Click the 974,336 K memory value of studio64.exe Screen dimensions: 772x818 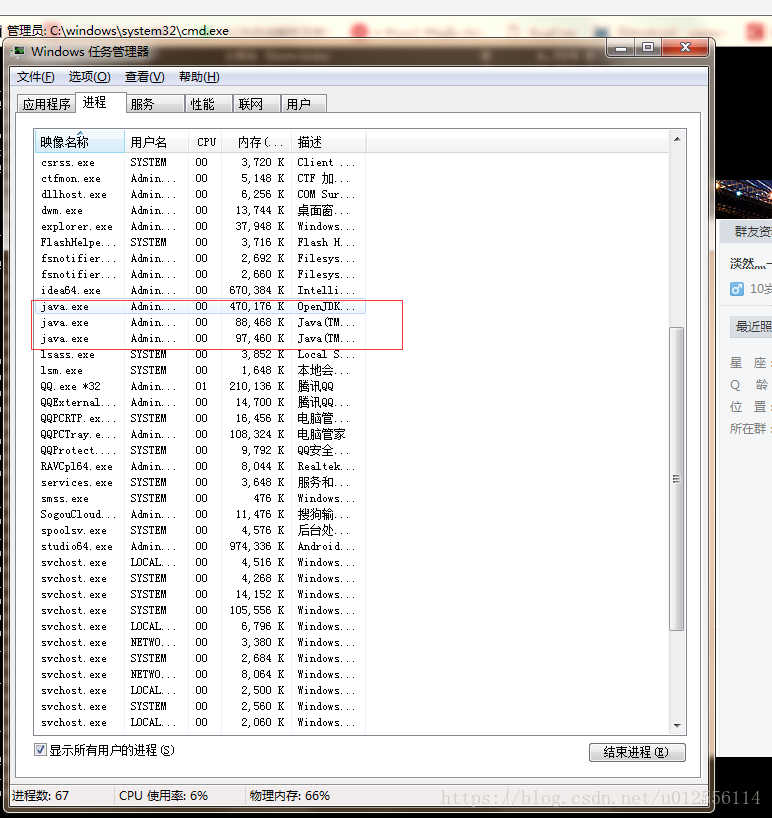coord(257,547)
